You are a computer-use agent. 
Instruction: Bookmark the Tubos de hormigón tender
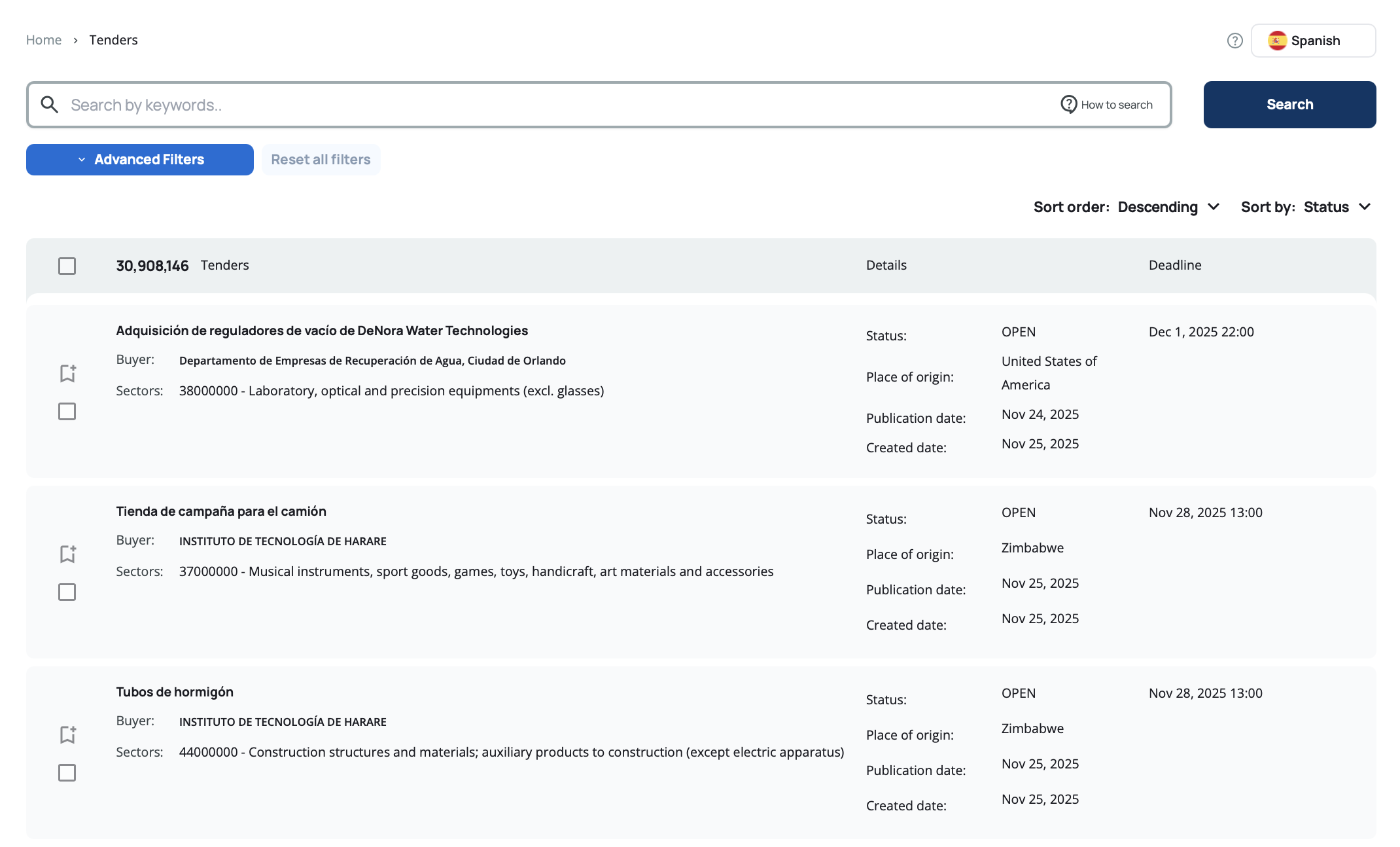67,734
